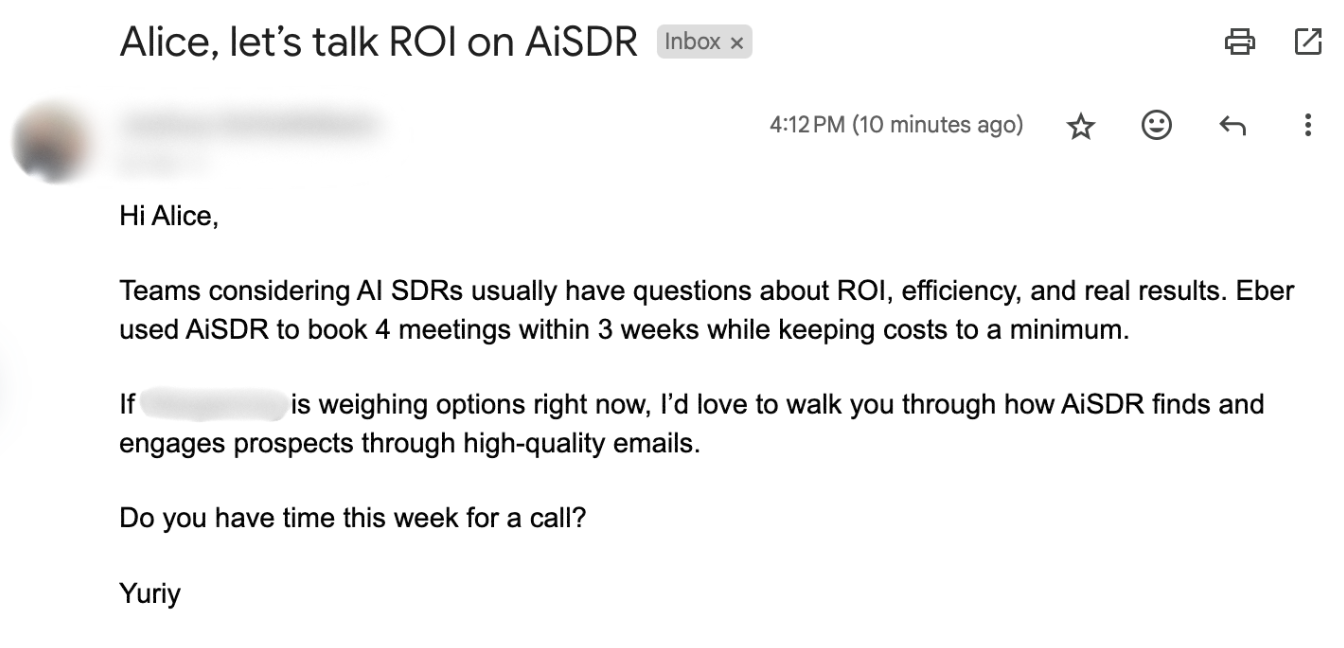Screen dimensions: 1344x648
Task: Reply using the arrow icon
Action: [x=1232, y=126]
